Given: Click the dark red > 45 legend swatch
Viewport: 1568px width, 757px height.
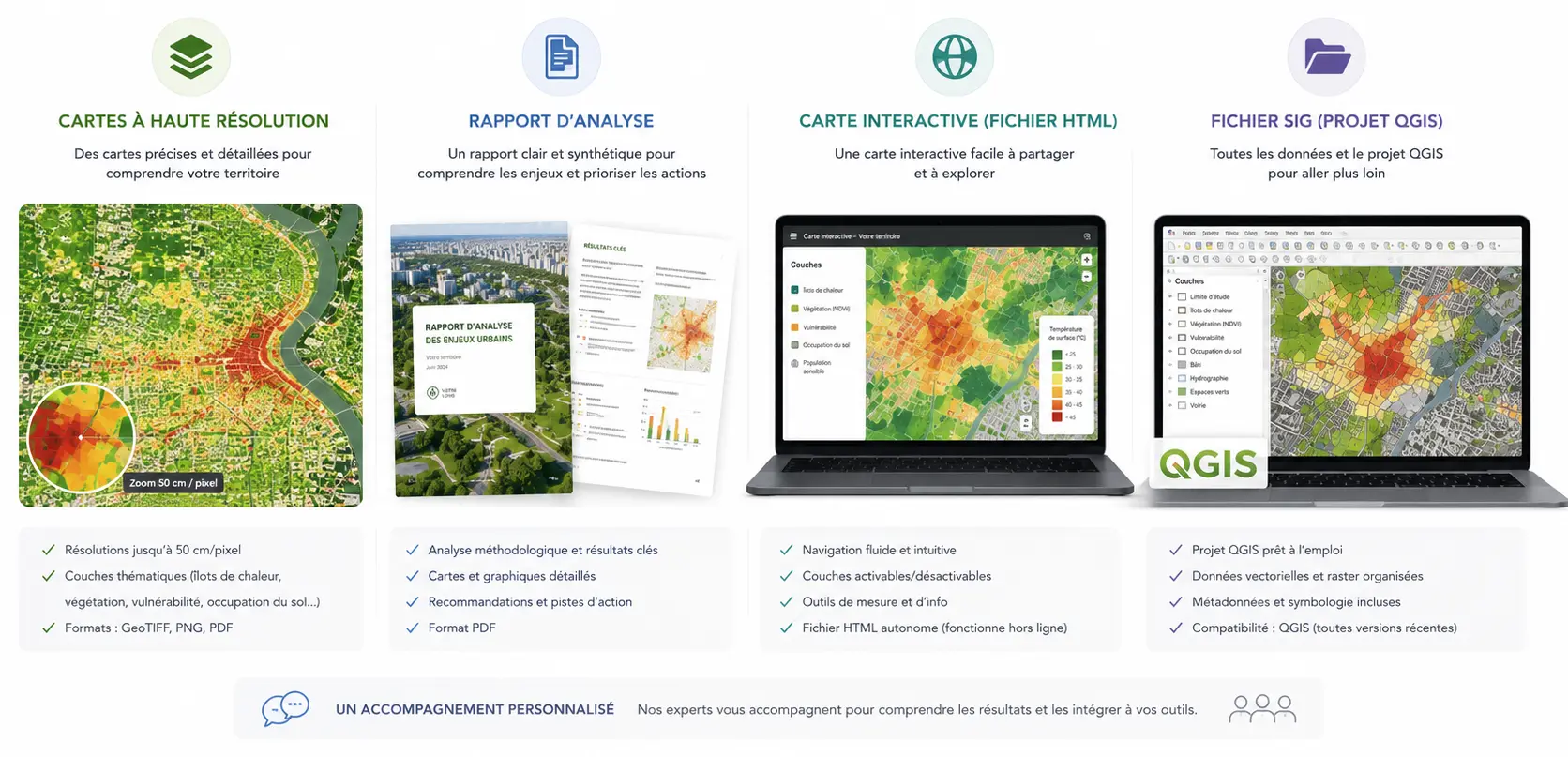Looking at the screenshot, I should [1057, 416].
